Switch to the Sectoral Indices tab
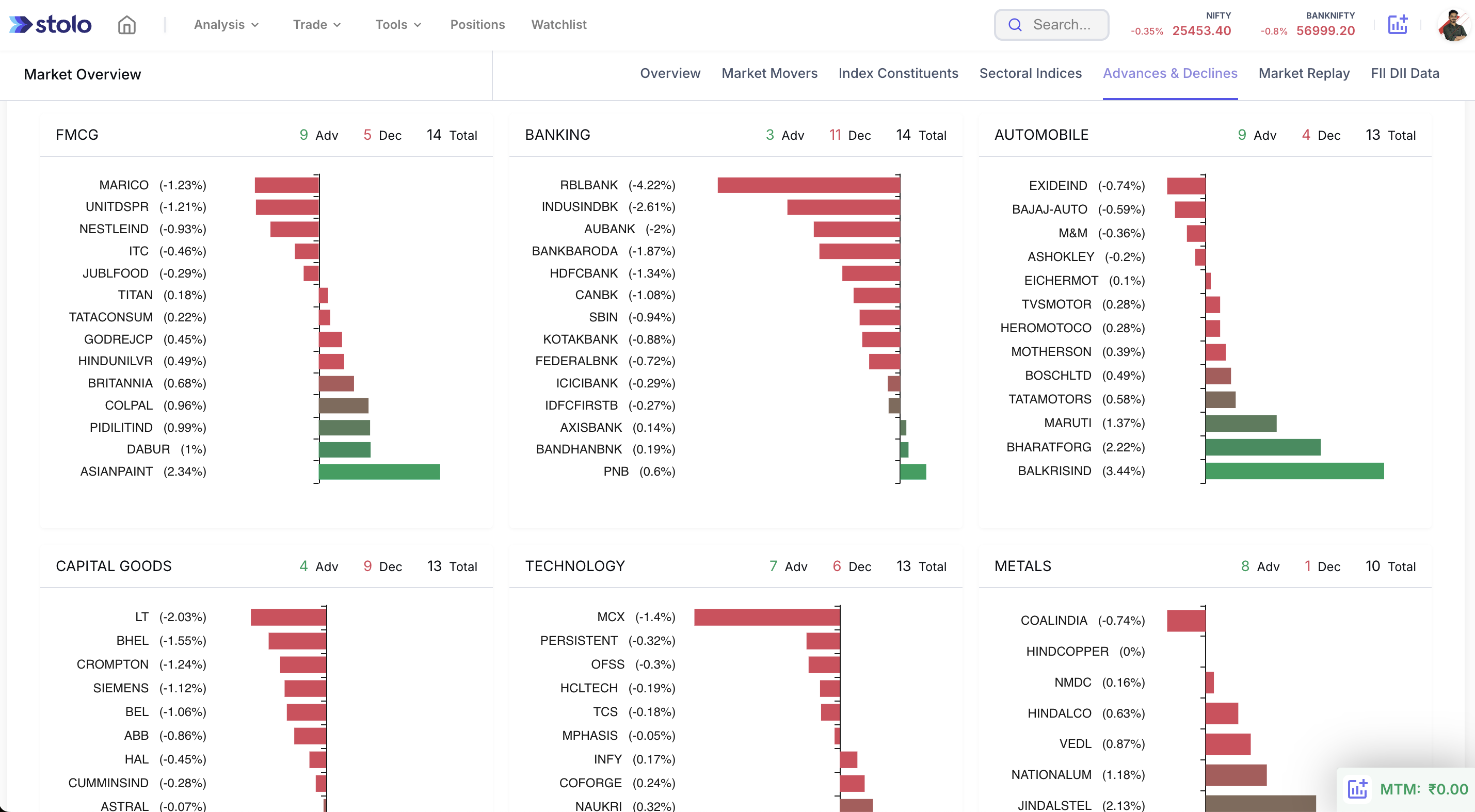This screenshot has width=1475, height=812. tap(1030, 73)
